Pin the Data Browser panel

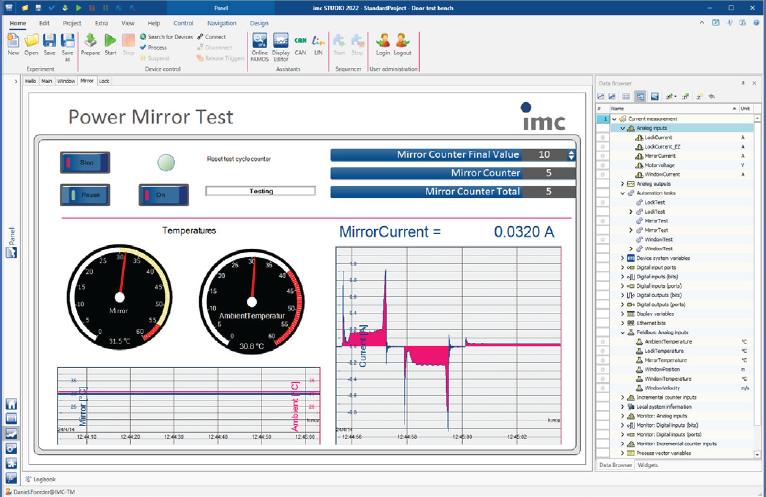click(x=743, y=83)
